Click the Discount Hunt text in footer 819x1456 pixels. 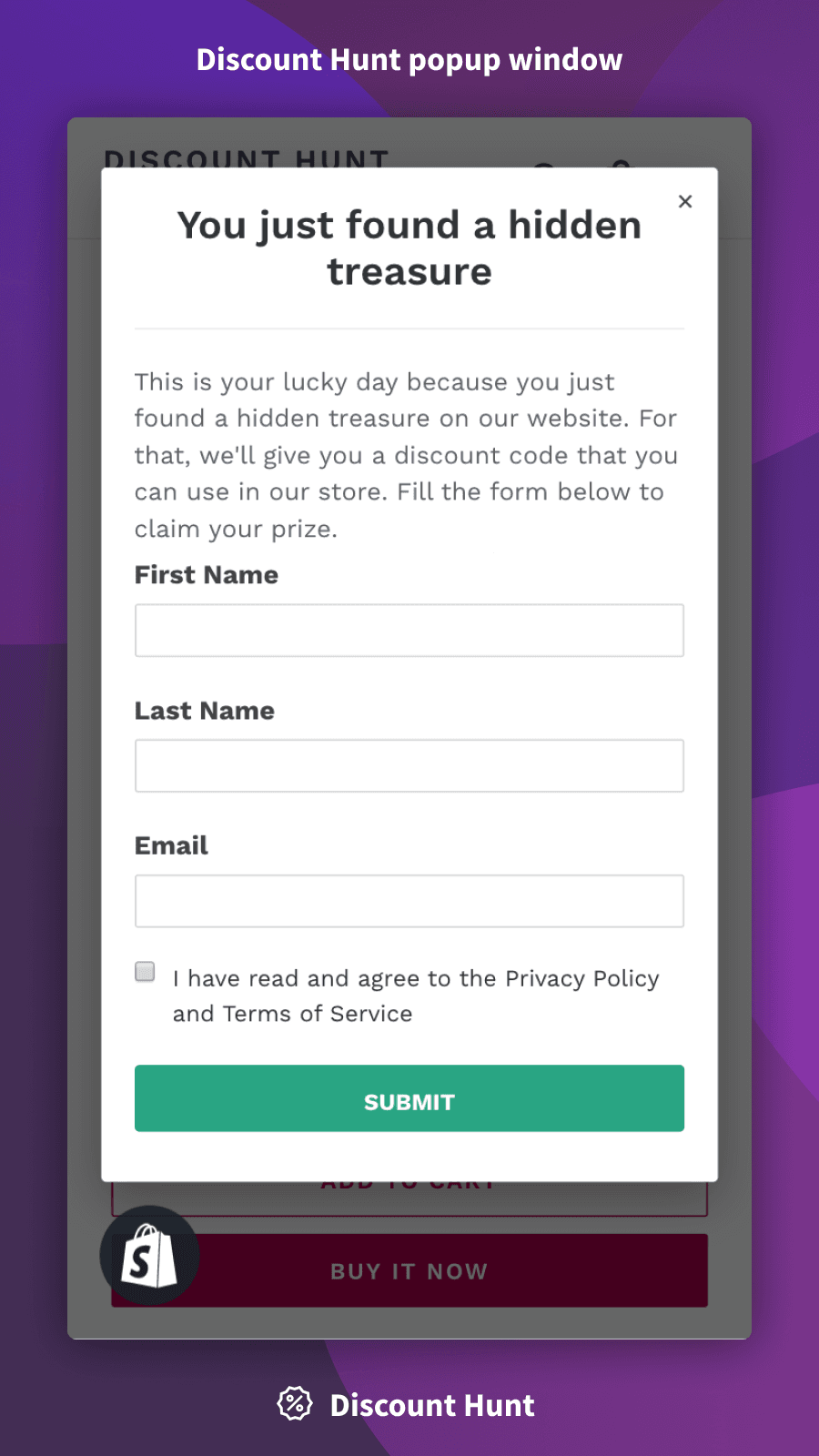432,1405
